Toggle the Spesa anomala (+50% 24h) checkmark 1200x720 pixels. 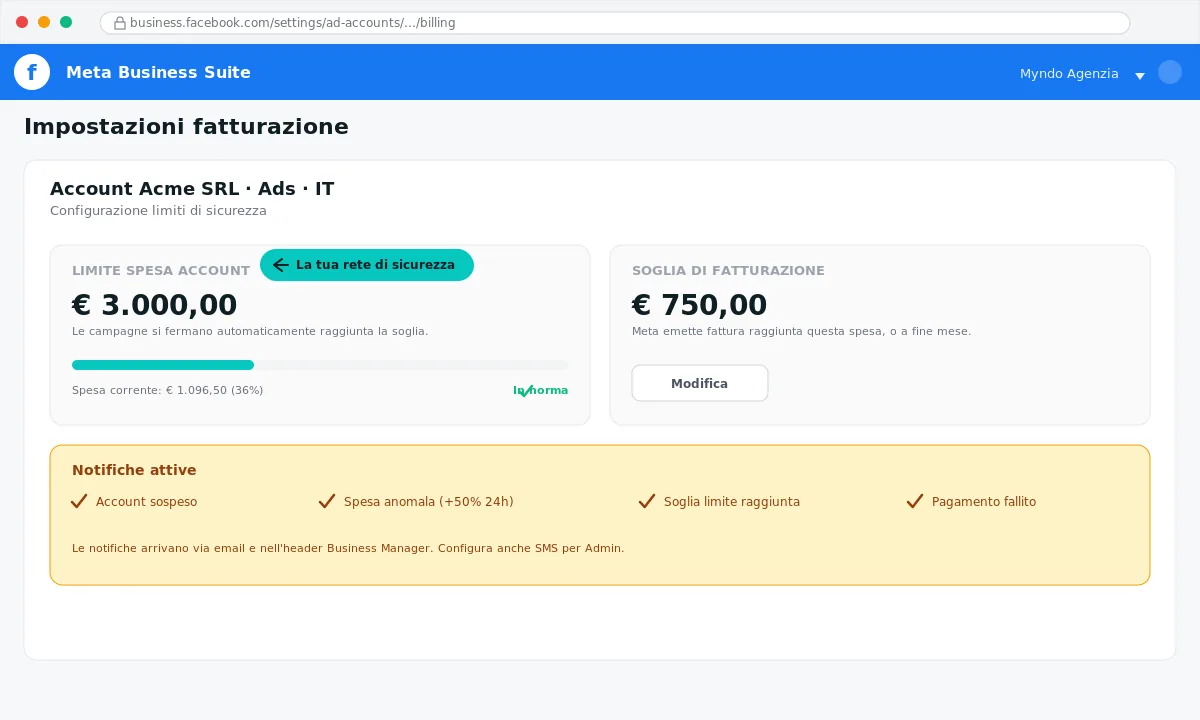coord(326,501)
